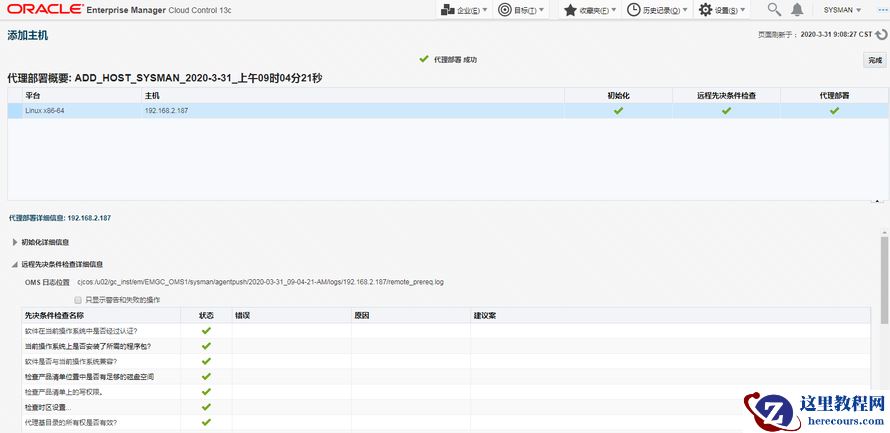Image resolution: width=890 pixels, height=433 pixels.
Task: Click the Oracle Enterprise Manager logo
Action: pyautogui.click(x=119, y=10)
